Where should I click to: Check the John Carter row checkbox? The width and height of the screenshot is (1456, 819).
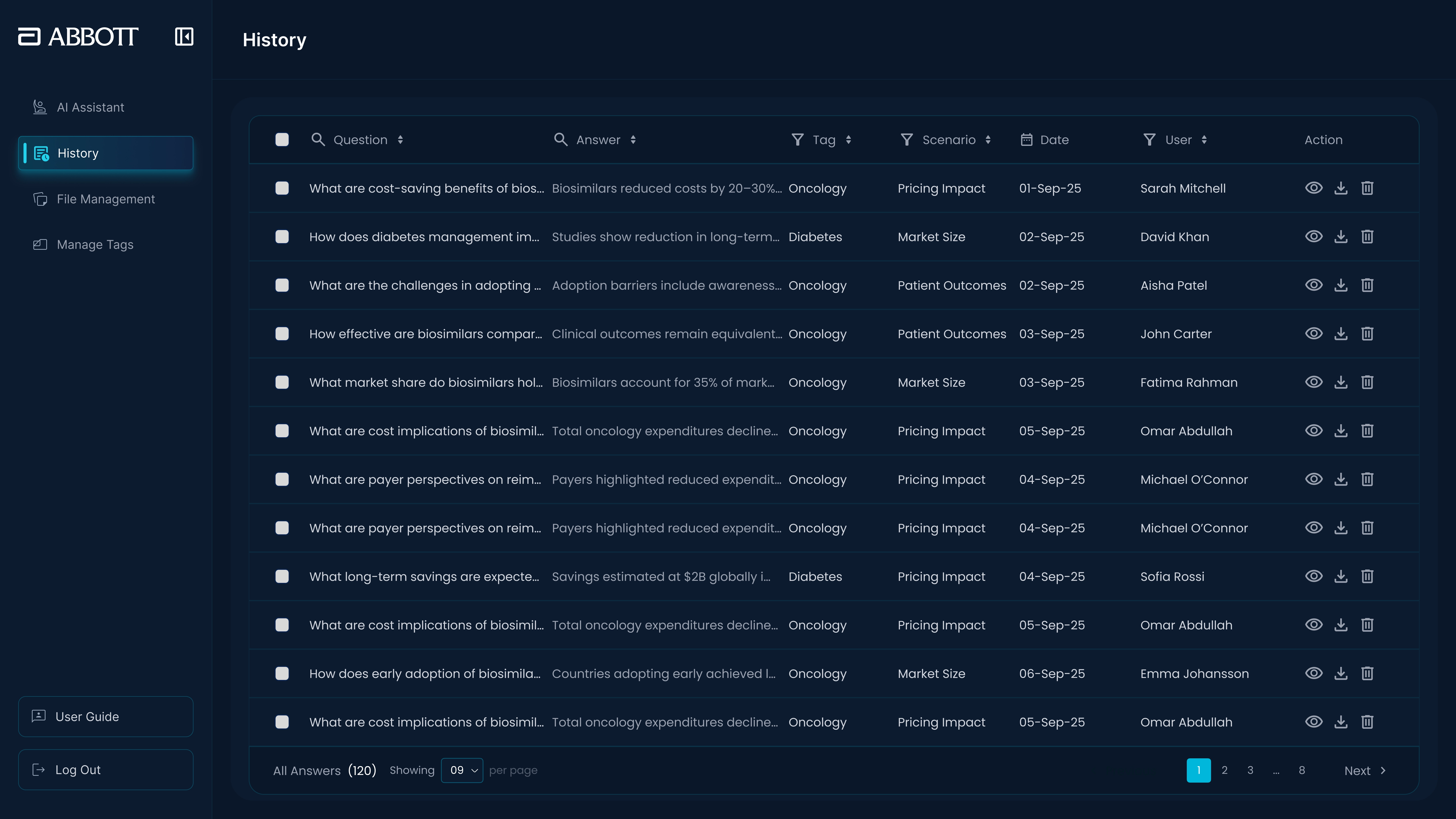[x=282, y=334]
